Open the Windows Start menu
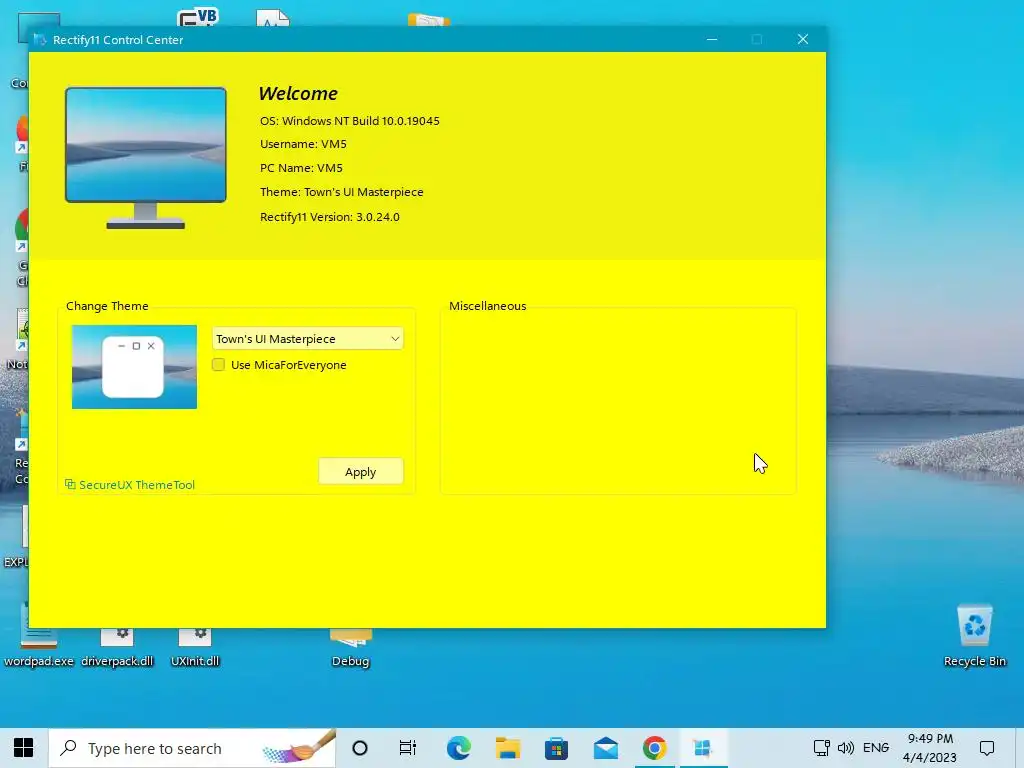 pyautogui.click(x=24, y=748)
